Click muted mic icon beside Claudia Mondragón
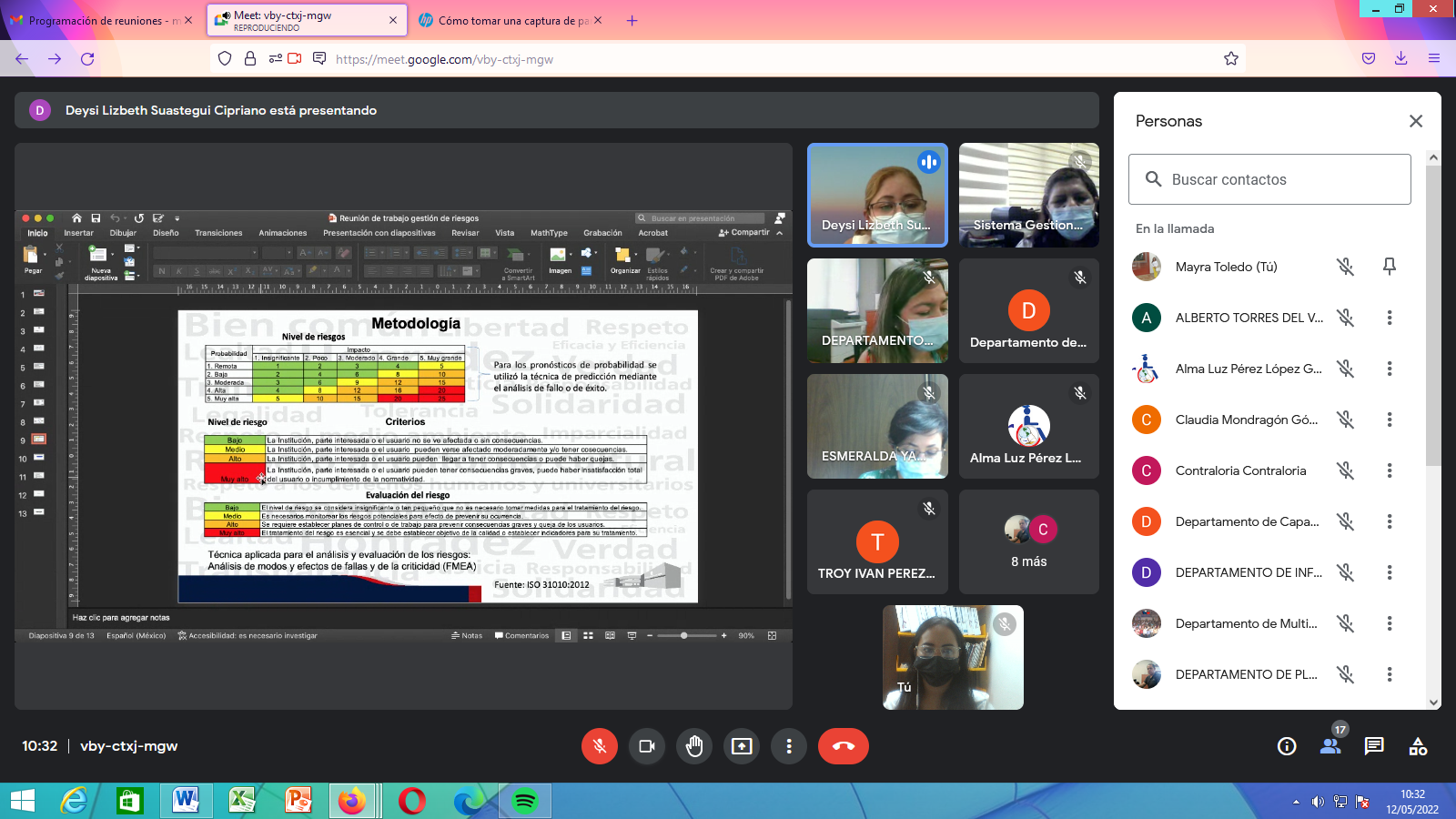Viewport: 1456px width, 819px height. [x=1345, y=420]
